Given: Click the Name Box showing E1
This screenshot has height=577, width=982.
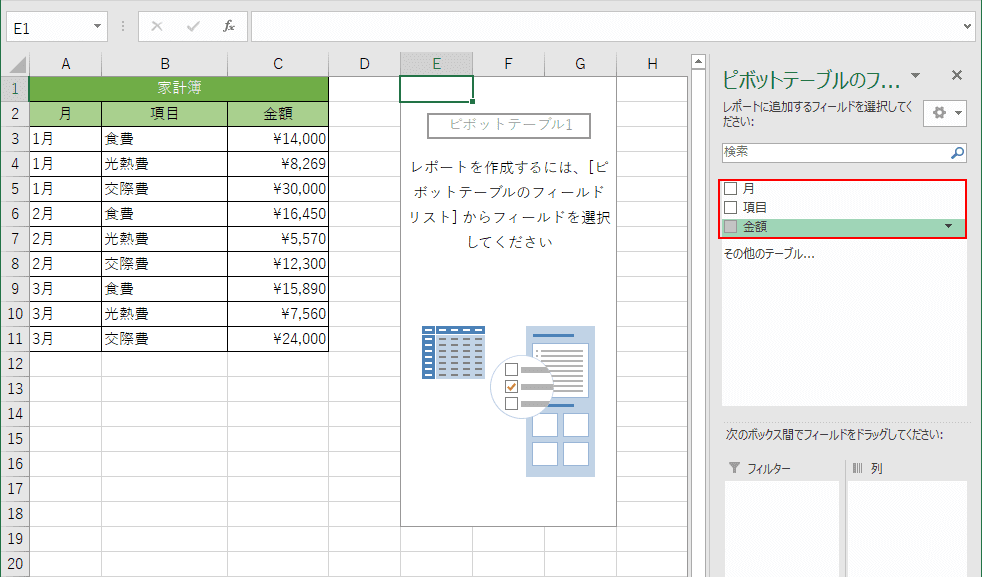Looking at the screenshot, I should click(50, 28).
